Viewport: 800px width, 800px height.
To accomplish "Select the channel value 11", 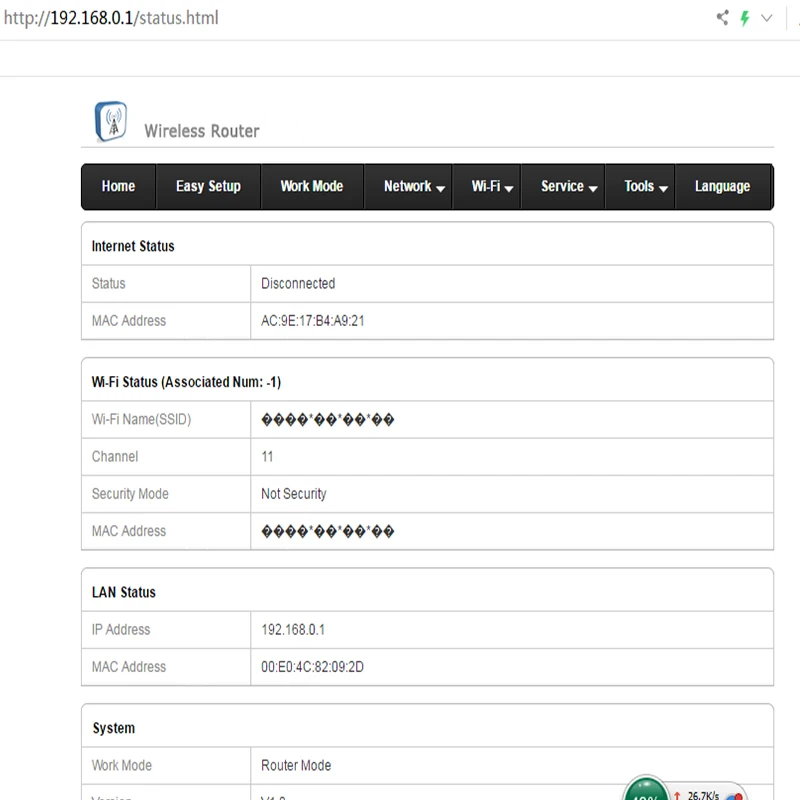I will [x=267, y=457].
